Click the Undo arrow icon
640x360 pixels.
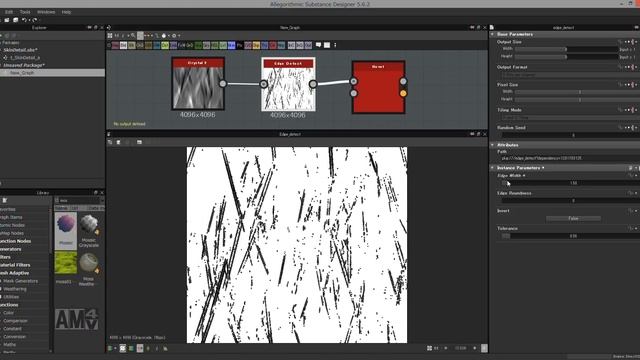tap(24, 20)
